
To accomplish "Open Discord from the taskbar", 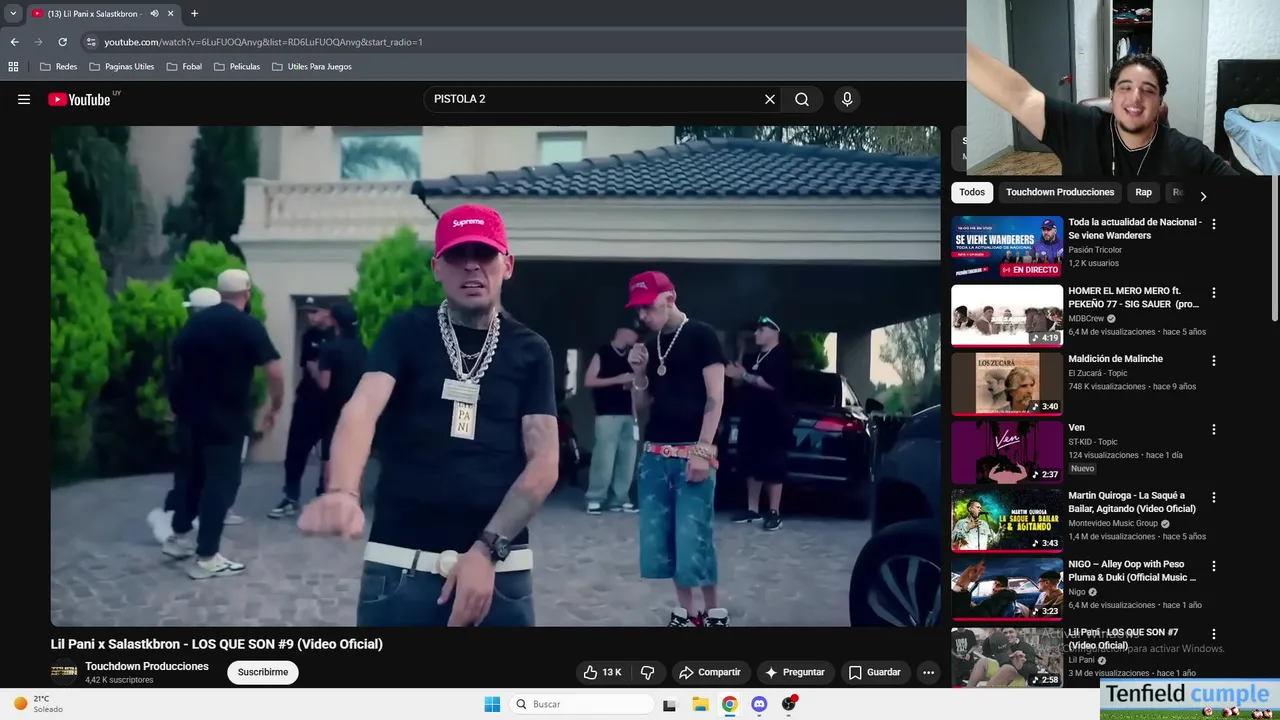I will [759, 704].
